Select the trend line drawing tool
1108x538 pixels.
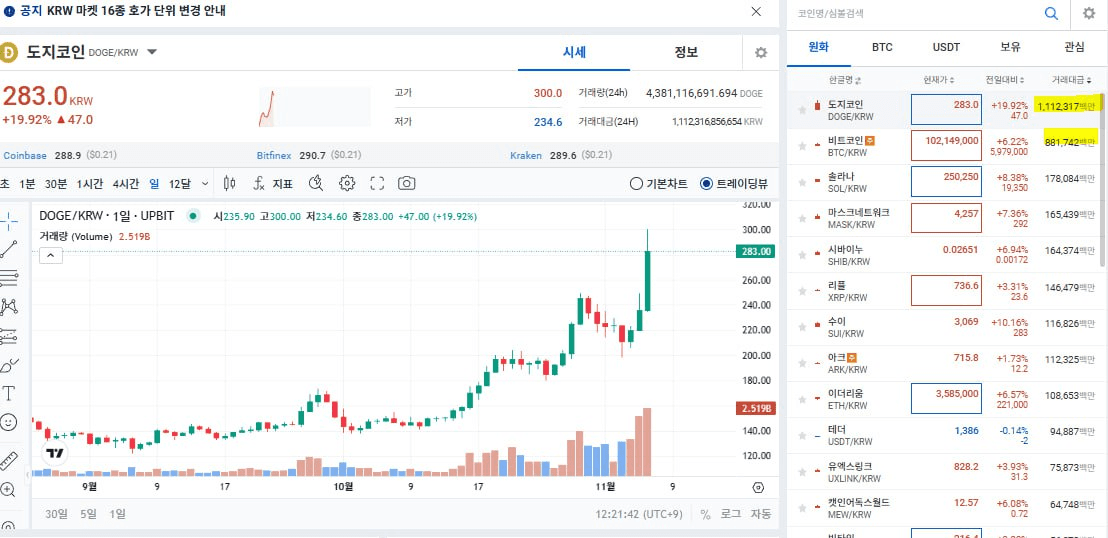9,249
